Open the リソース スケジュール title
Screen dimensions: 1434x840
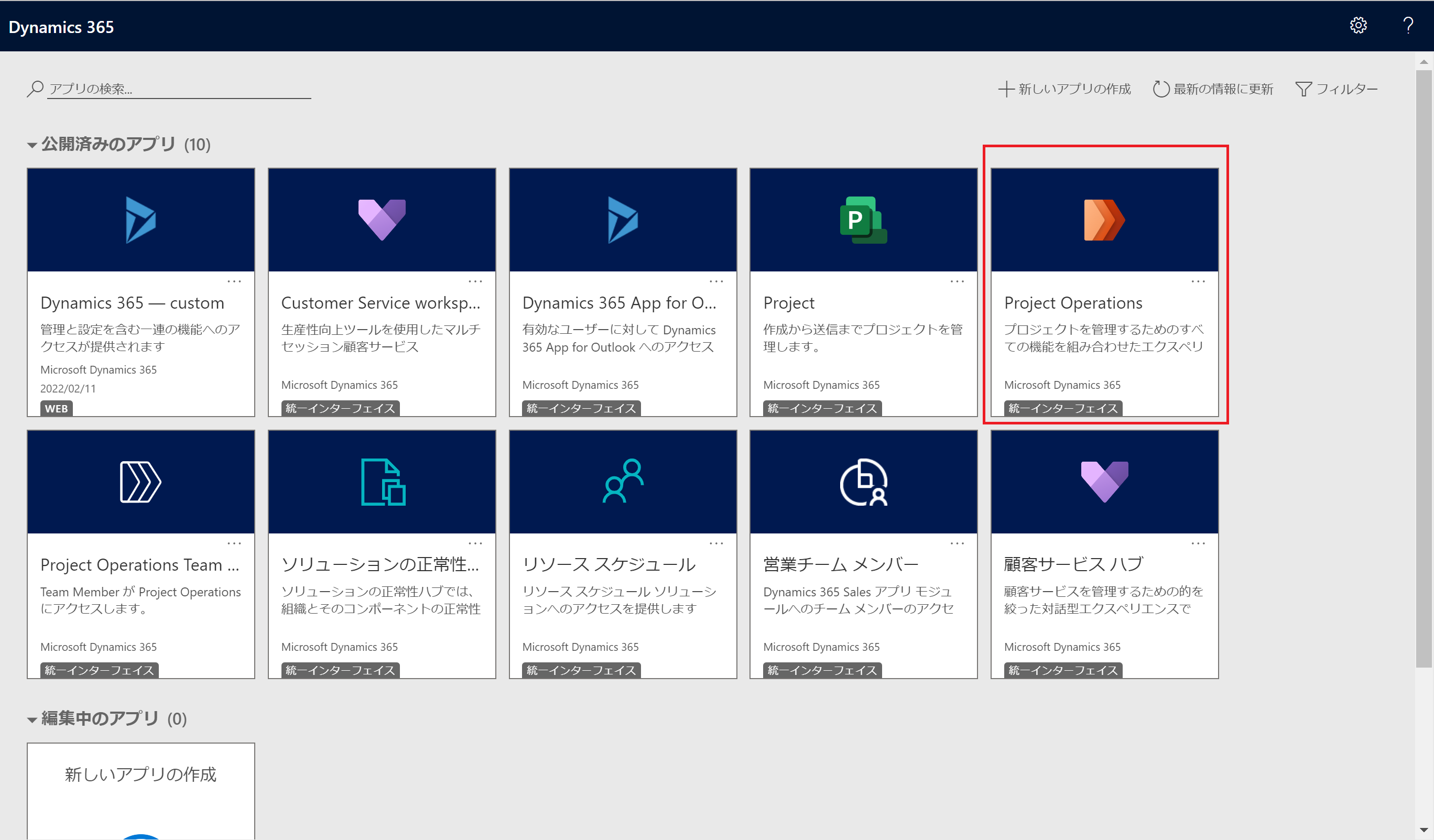click(x=609, y=564)
